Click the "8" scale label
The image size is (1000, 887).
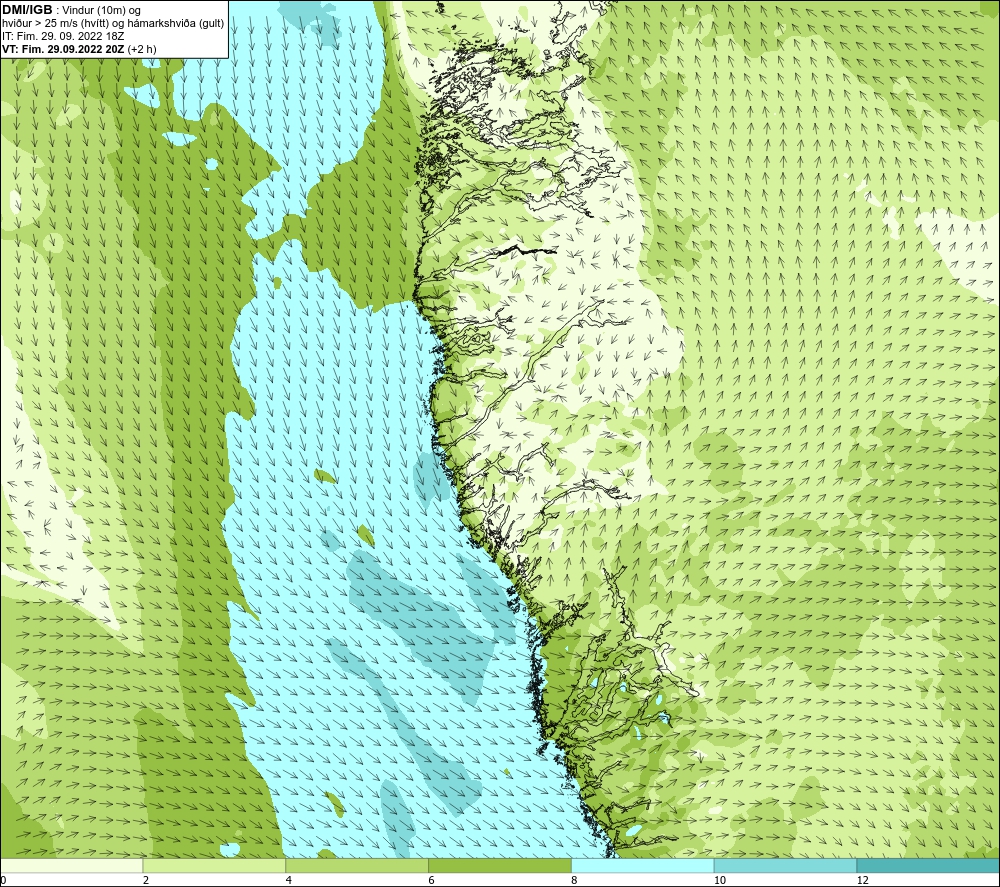pyautogui.click(x=575, y=881)
